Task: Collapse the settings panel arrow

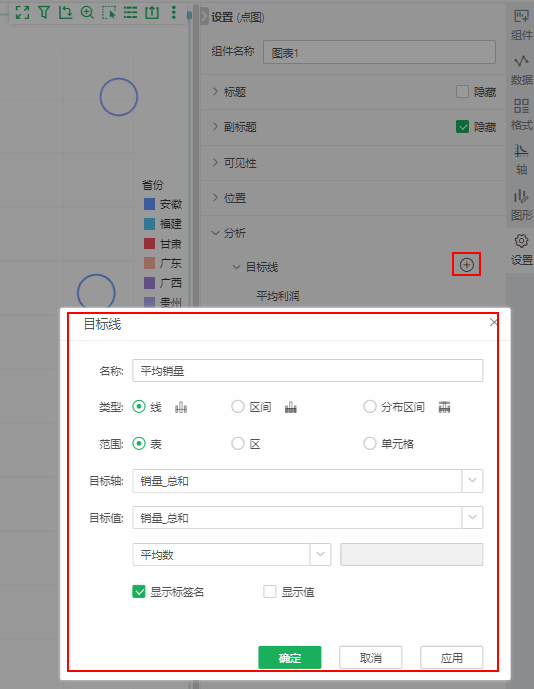Action: 204,17
